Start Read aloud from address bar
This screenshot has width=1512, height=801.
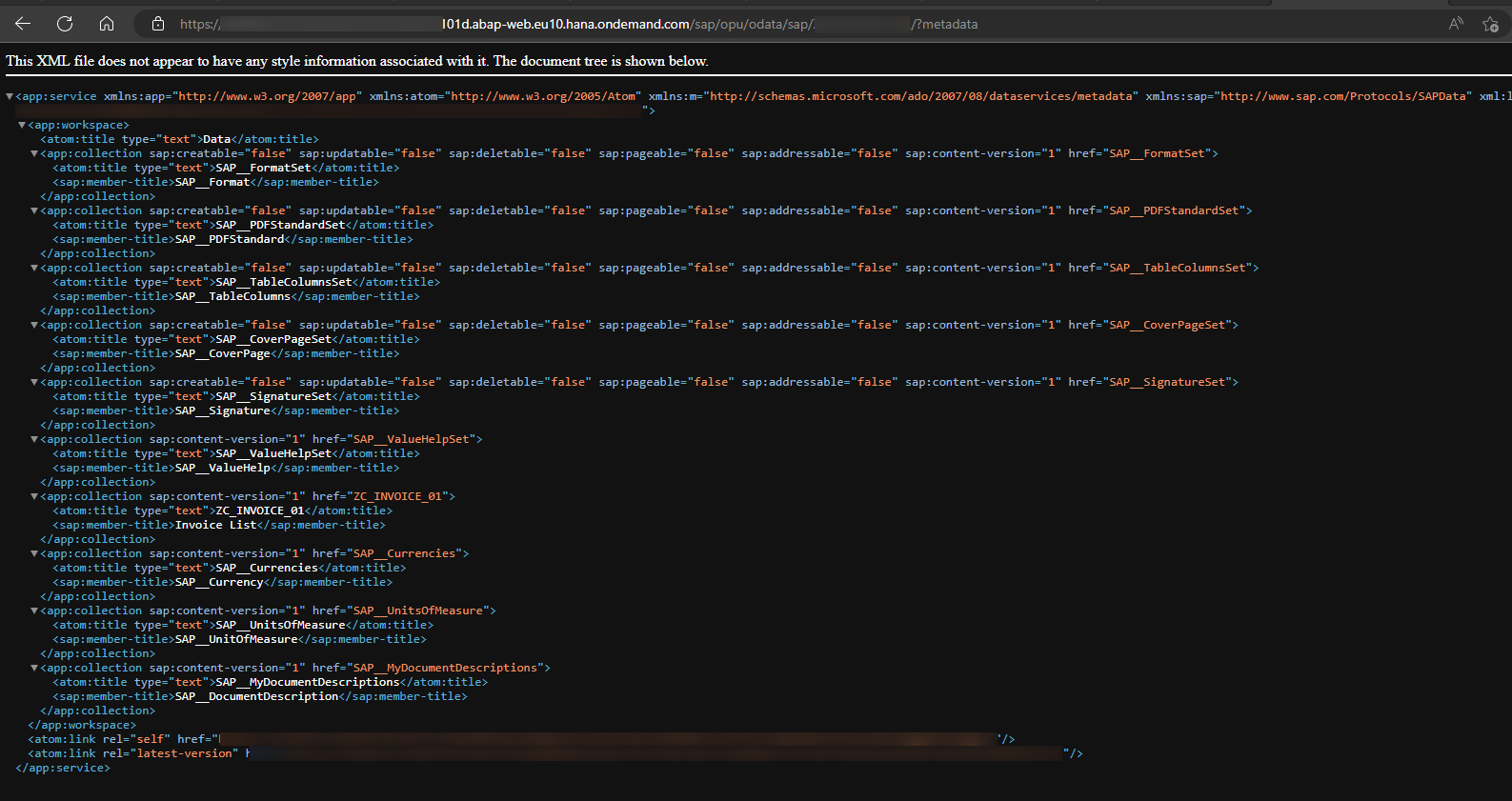(x=1455, y=24)
